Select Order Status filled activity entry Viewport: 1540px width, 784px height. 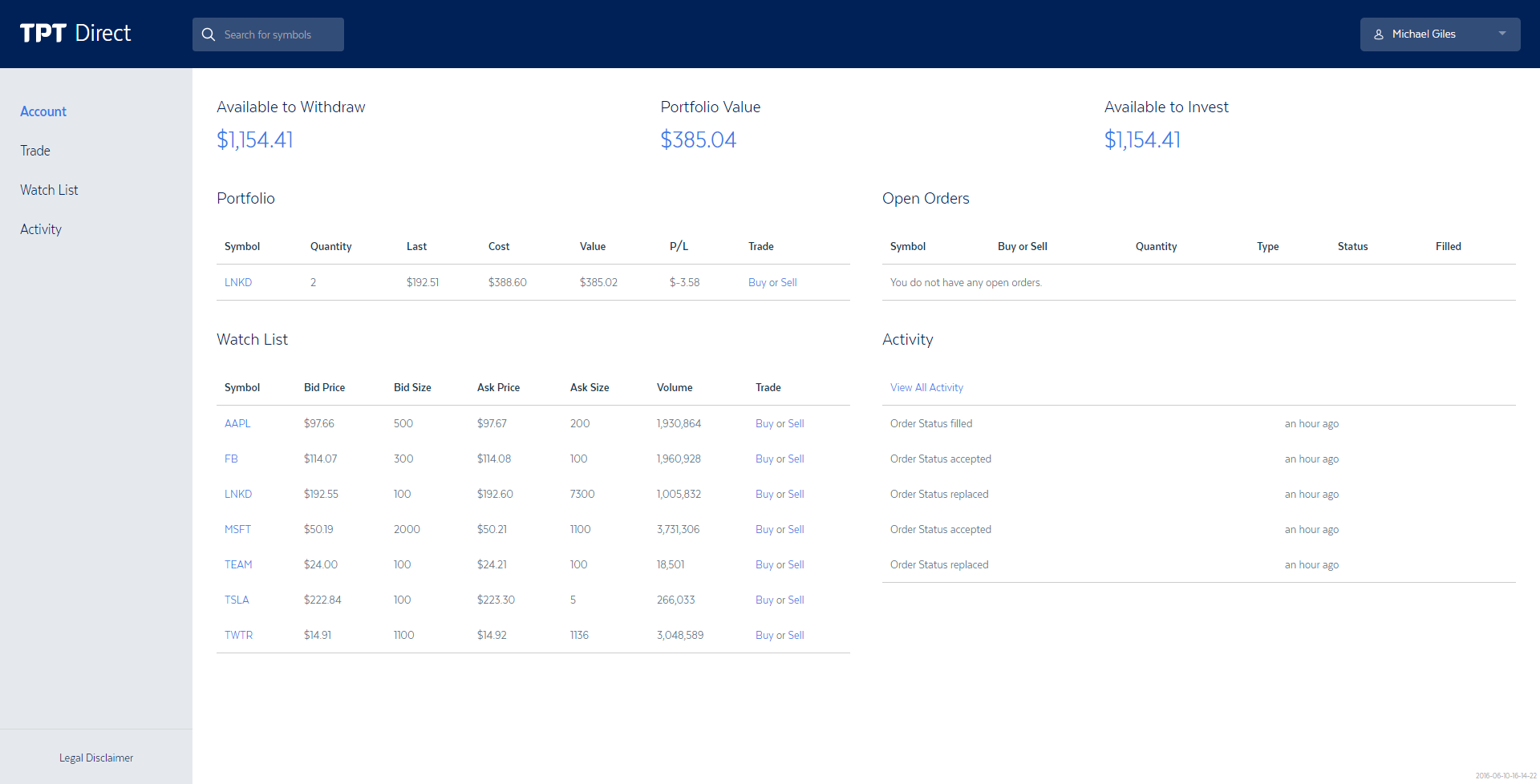pyautogui.click(x=931, y=423)
